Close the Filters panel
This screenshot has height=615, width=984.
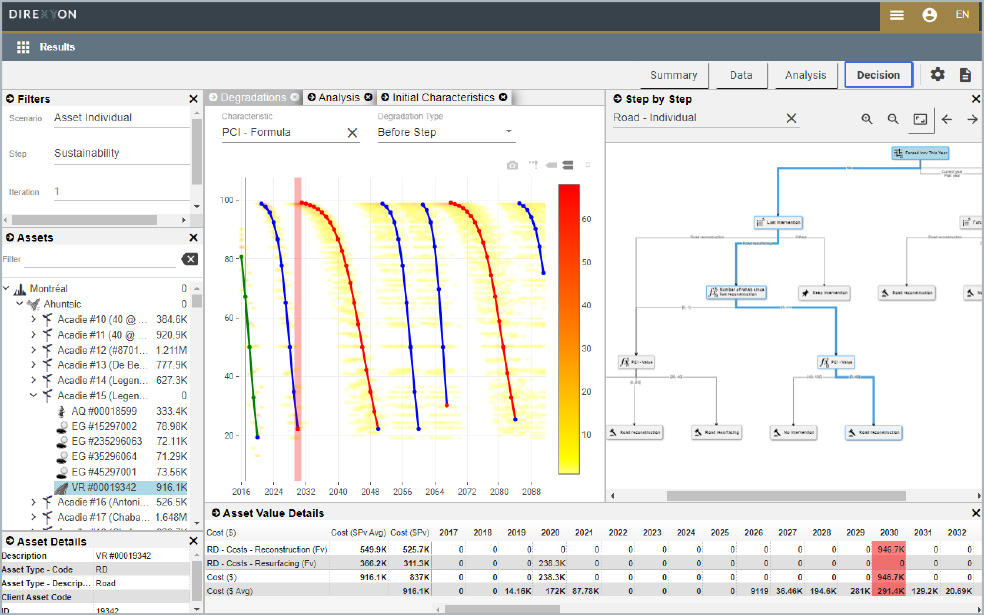tap(193, 99)
